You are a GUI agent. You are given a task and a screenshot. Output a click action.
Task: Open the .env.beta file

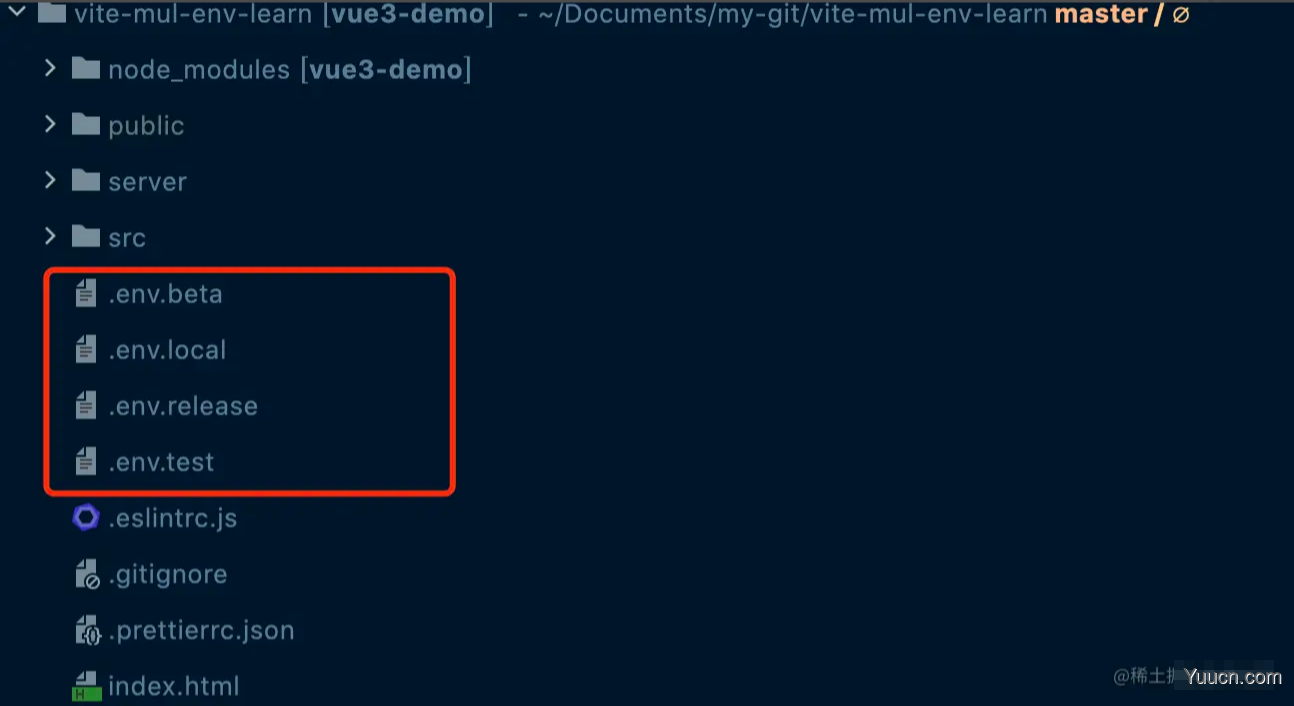point(165,294)
